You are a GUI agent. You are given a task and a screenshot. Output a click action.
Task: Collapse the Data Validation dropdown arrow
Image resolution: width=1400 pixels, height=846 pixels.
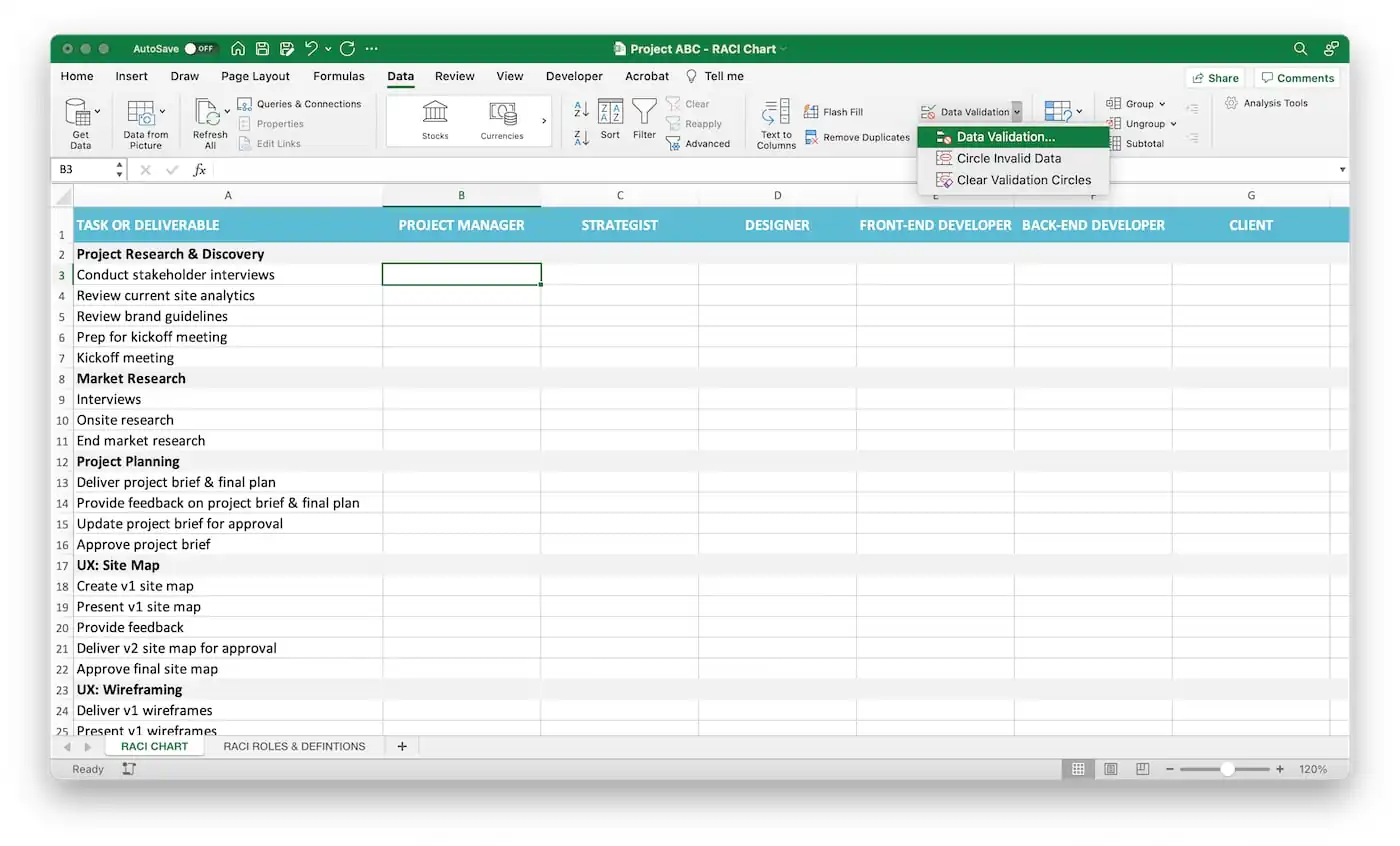pyautogui.click(x=1016, y=112)
